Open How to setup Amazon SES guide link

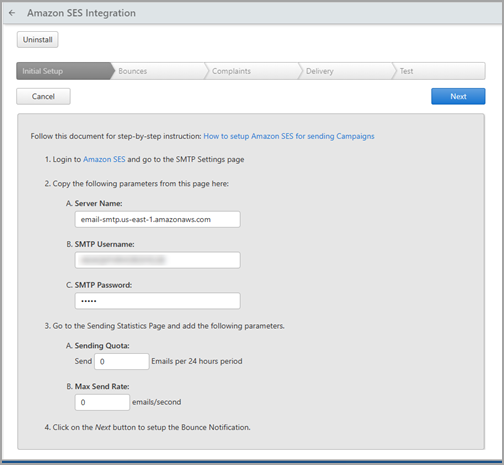click(x=289, y=136)
